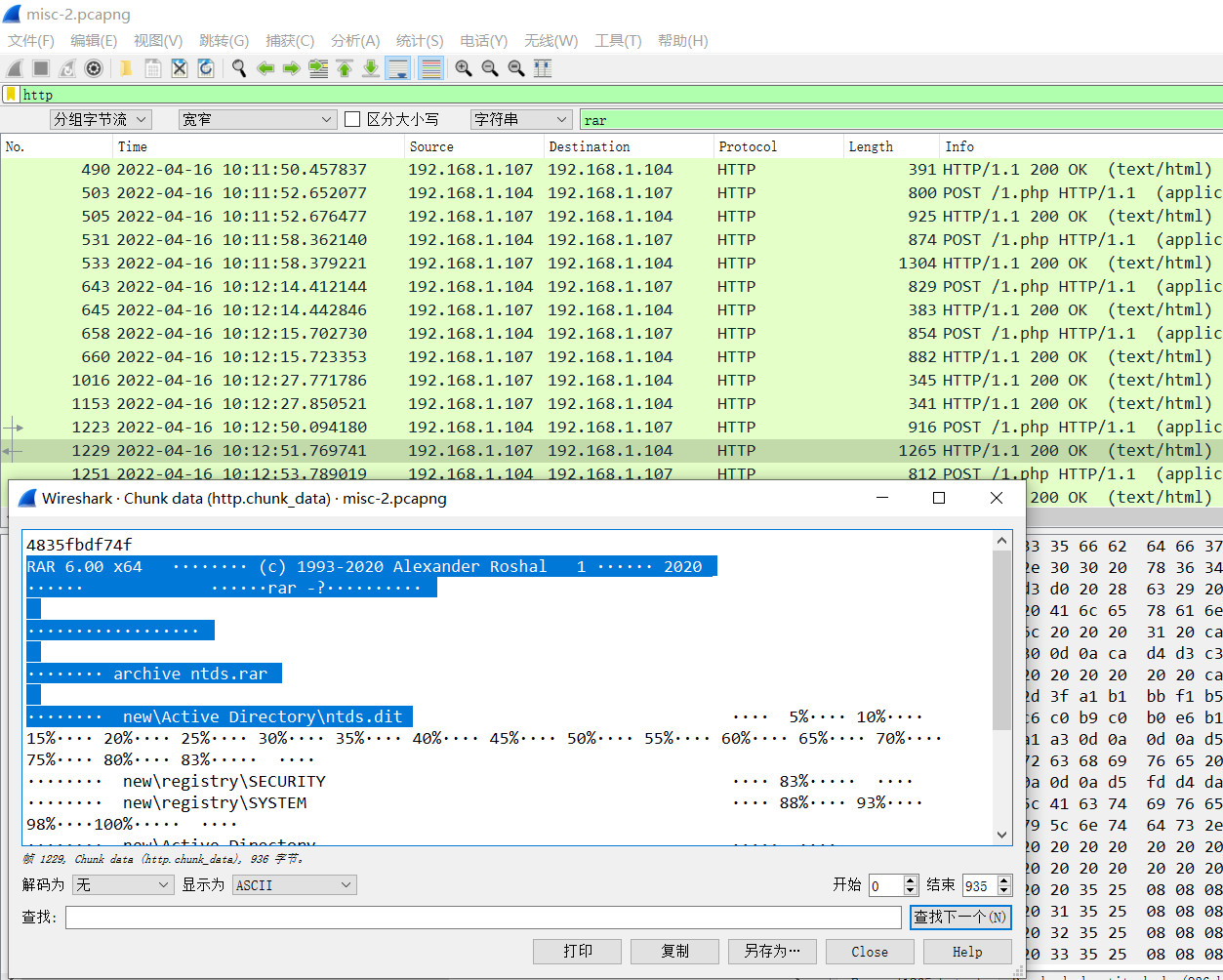Image resolution: width=1223 pixels, height=980 pixels.
Task: Click the 打印 print button
Action: tap(578, 952)
